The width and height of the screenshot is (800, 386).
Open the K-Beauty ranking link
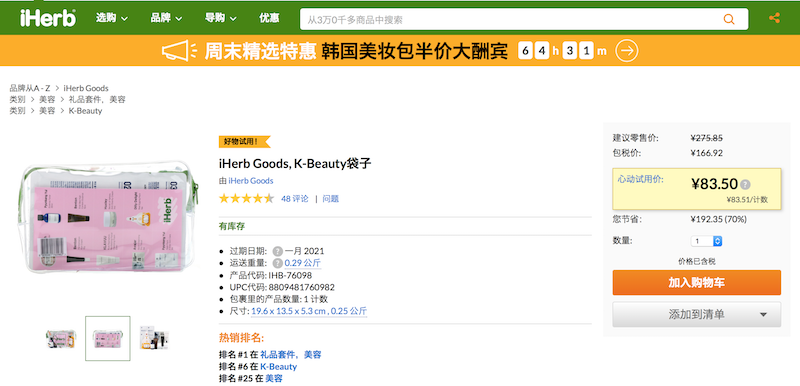point(279,367)
